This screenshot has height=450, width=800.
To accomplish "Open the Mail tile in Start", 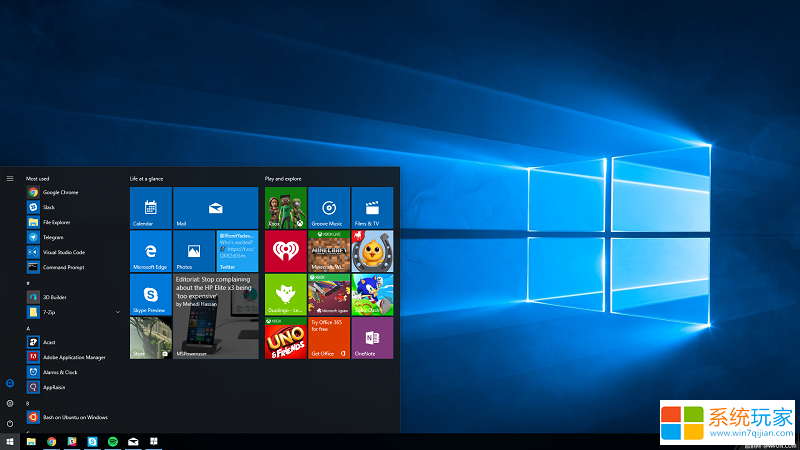I will 215,208.
